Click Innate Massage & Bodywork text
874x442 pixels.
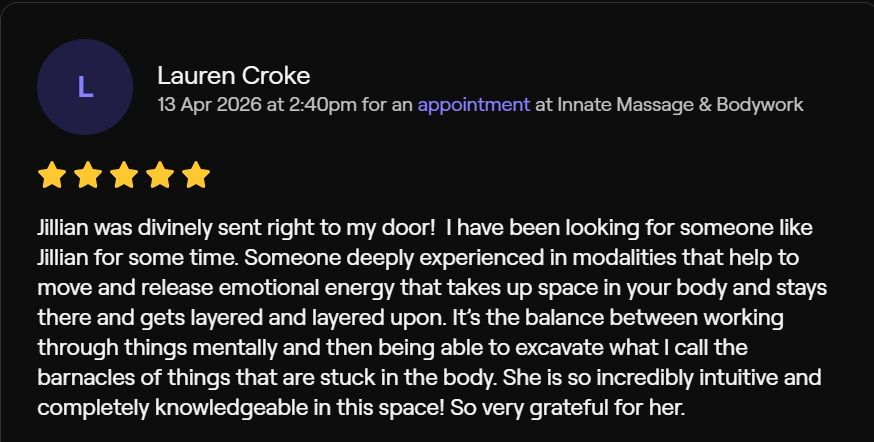[680, 105]
